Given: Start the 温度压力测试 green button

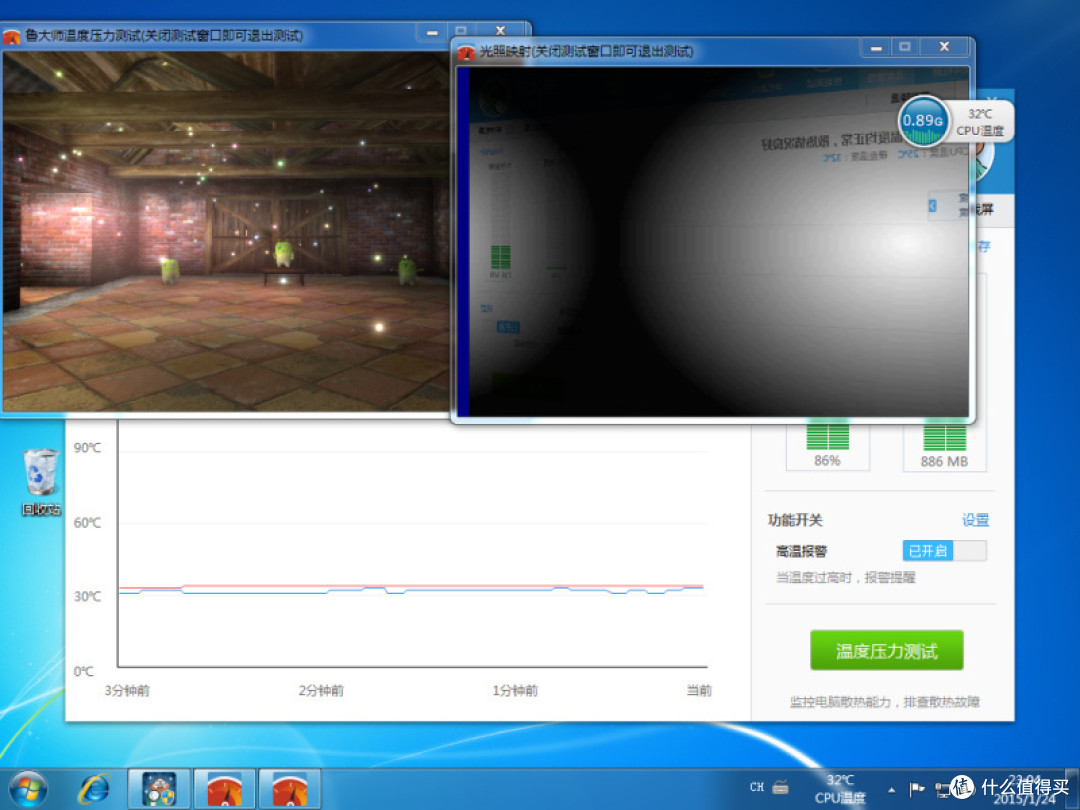Looking at the screenshot, I should point(886,651).
